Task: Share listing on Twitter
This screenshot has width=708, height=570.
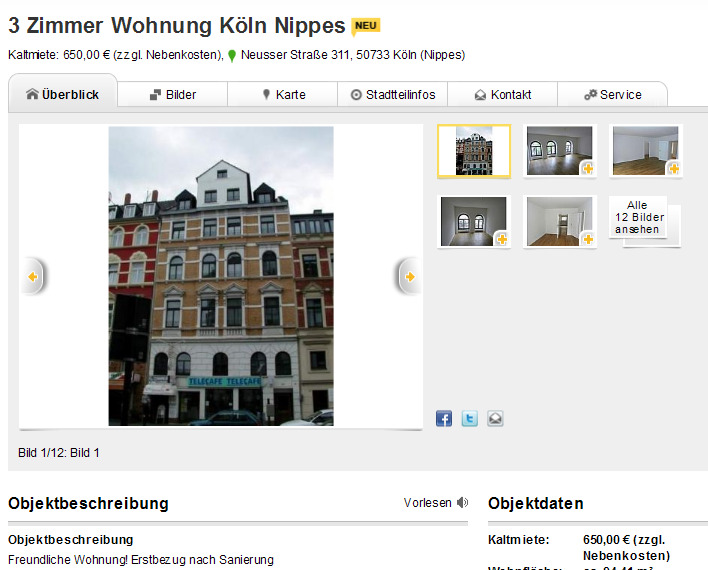Action: coord(470,419)
